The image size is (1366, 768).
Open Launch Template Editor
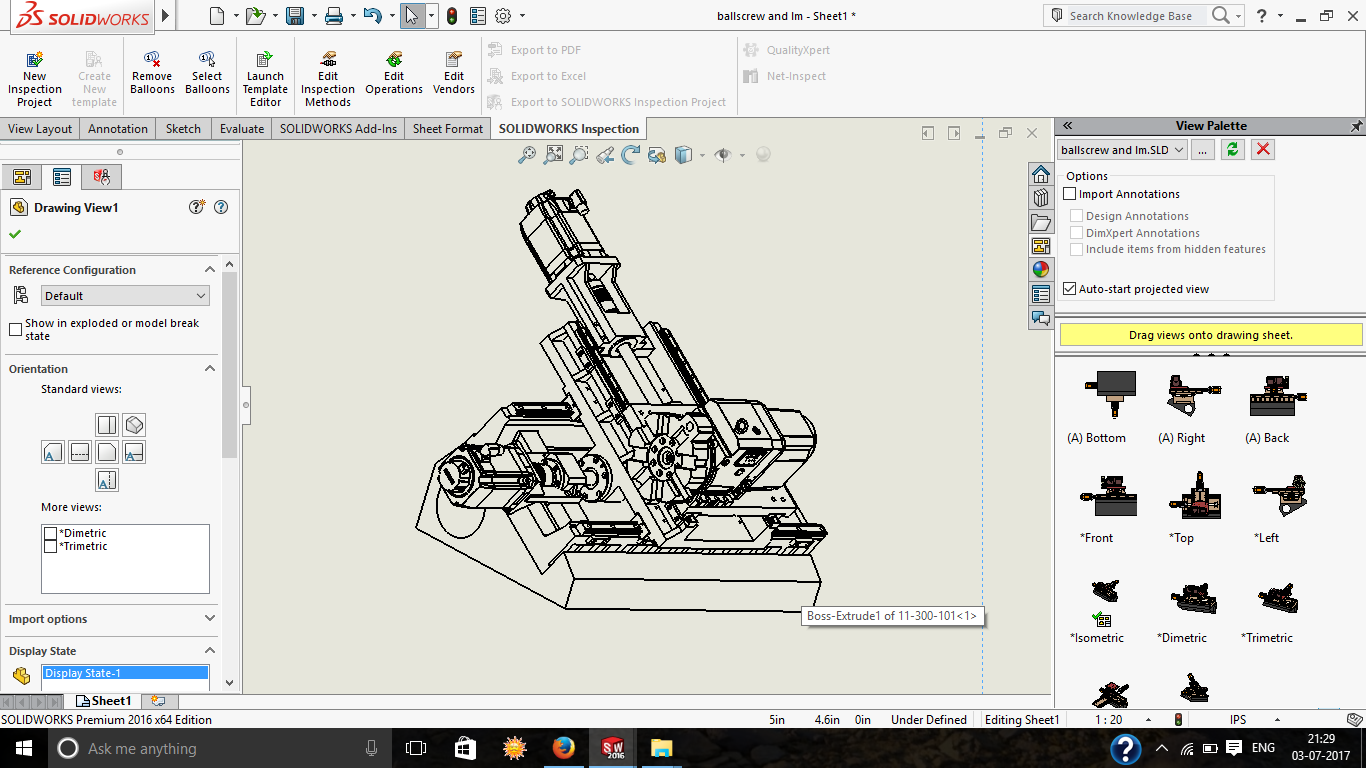pyautogui.click(x=265, y=80)
